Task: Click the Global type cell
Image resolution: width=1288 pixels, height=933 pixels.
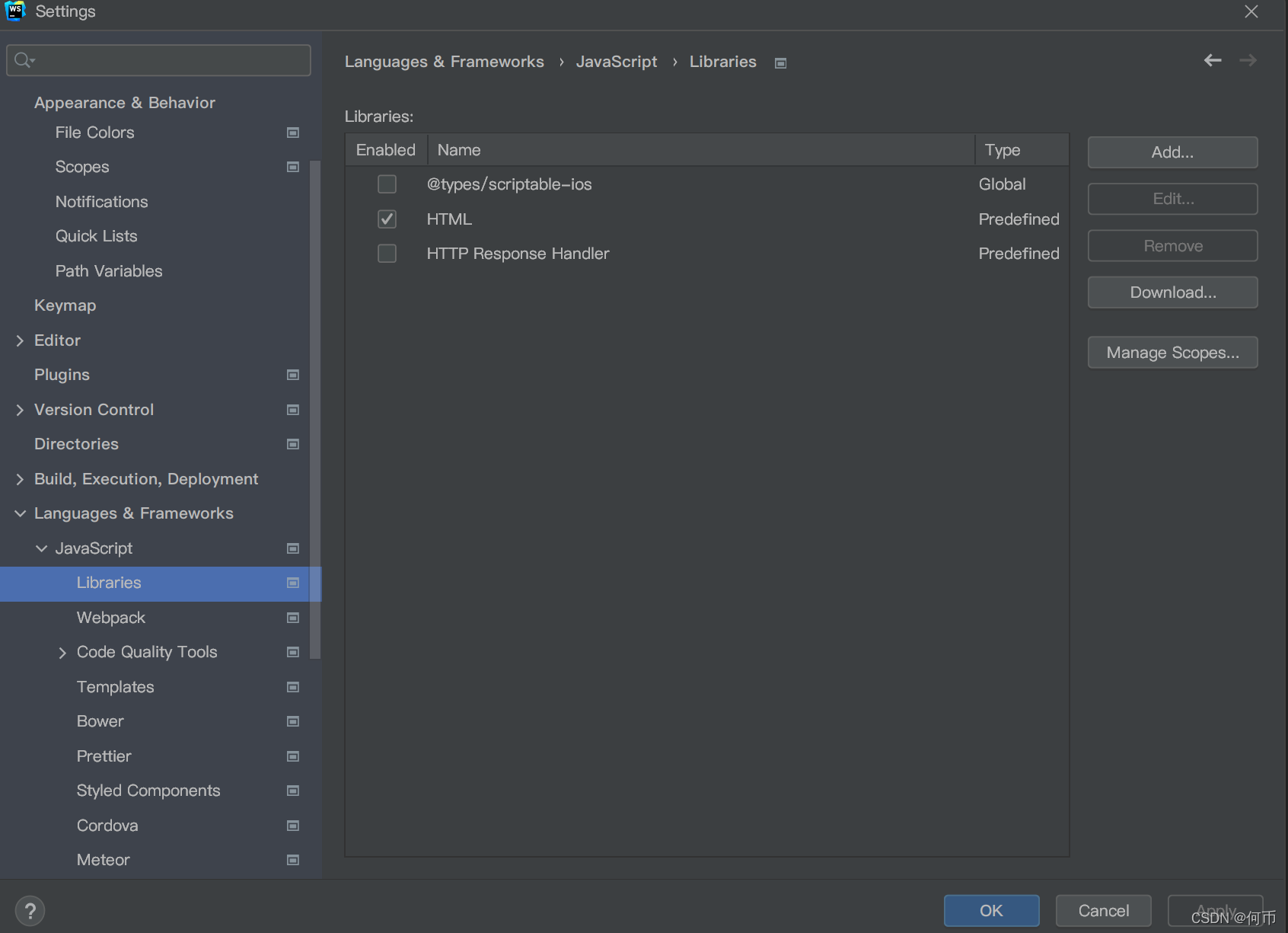Action: tap(1002, 184)
